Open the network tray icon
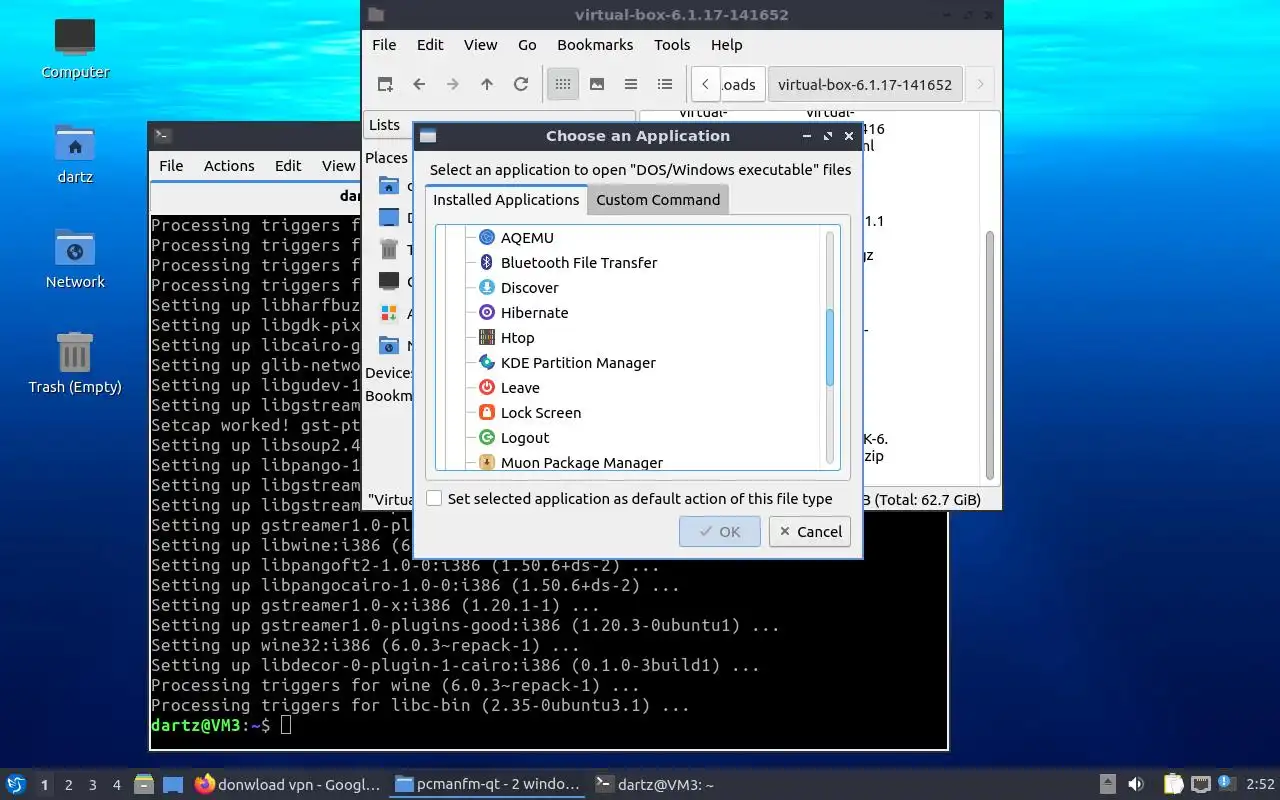Image resolution: width=1280 pixels, height=800 pixels. tap(1200, 785)
